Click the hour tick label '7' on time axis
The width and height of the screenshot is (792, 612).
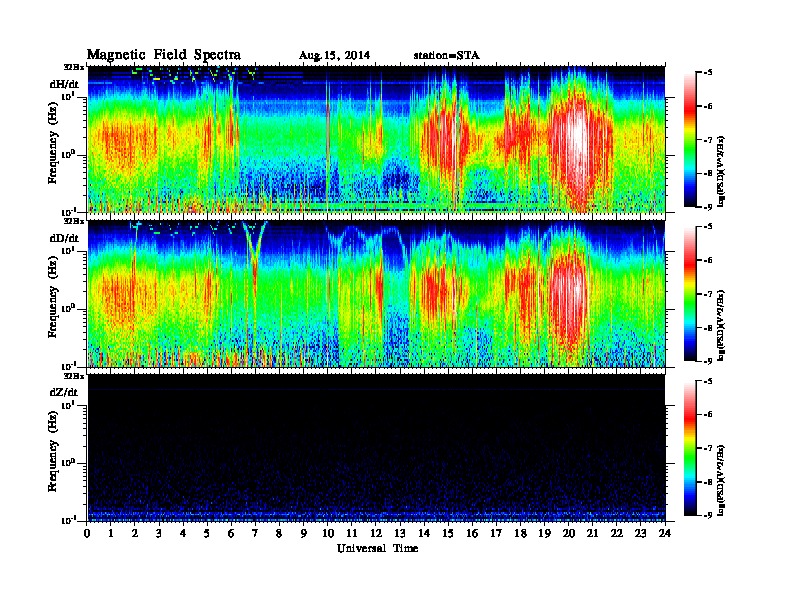(256, 534)
